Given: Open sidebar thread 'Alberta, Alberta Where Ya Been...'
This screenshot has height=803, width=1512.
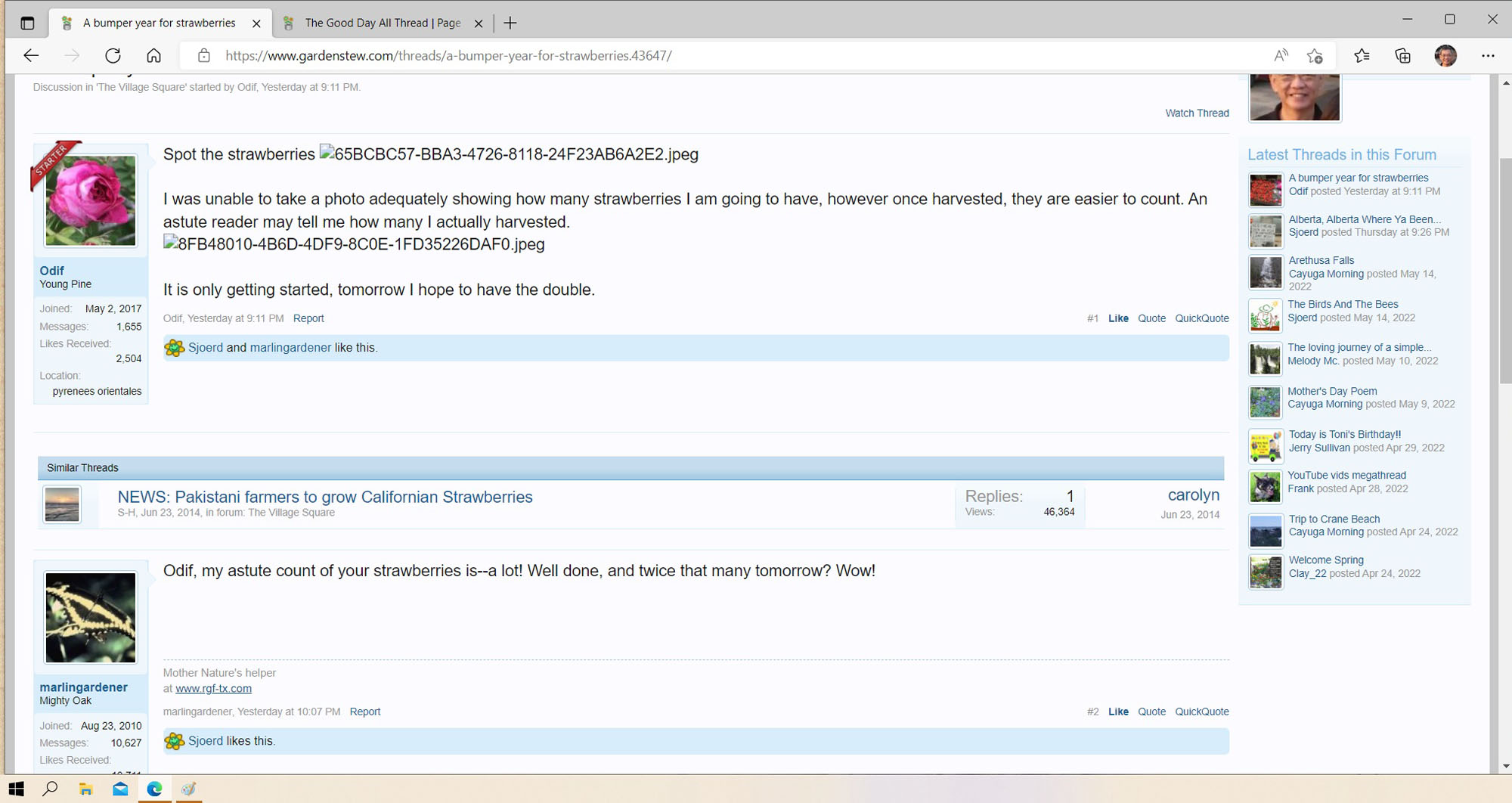Looking at the screenshot, I should point(1365,219).
